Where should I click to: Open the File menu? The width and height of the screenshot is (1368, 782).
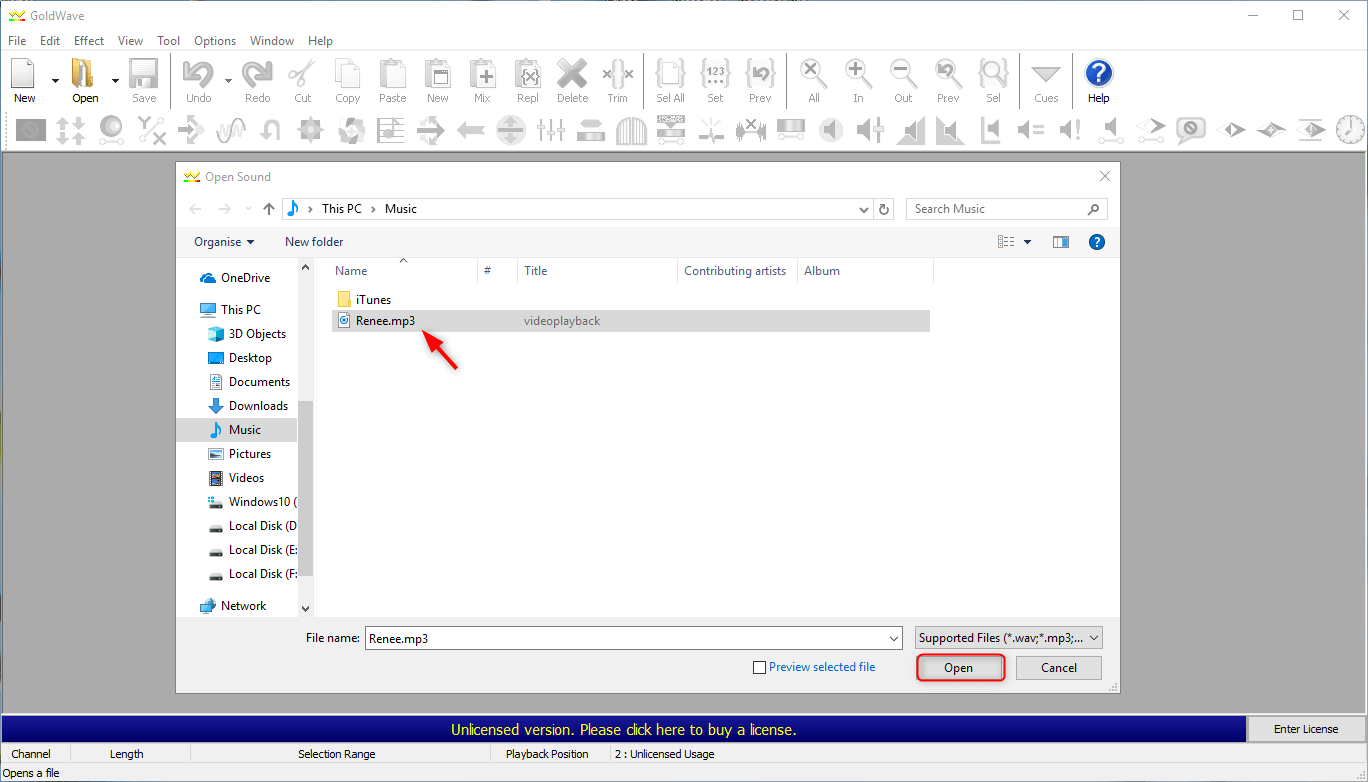(17, 41)
